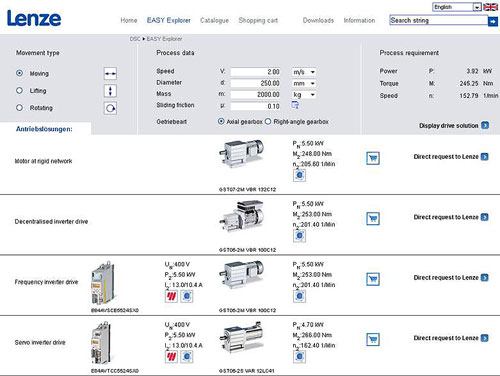Add servo inverter drive to cart
Screen dimensions: 500x376
373,340
